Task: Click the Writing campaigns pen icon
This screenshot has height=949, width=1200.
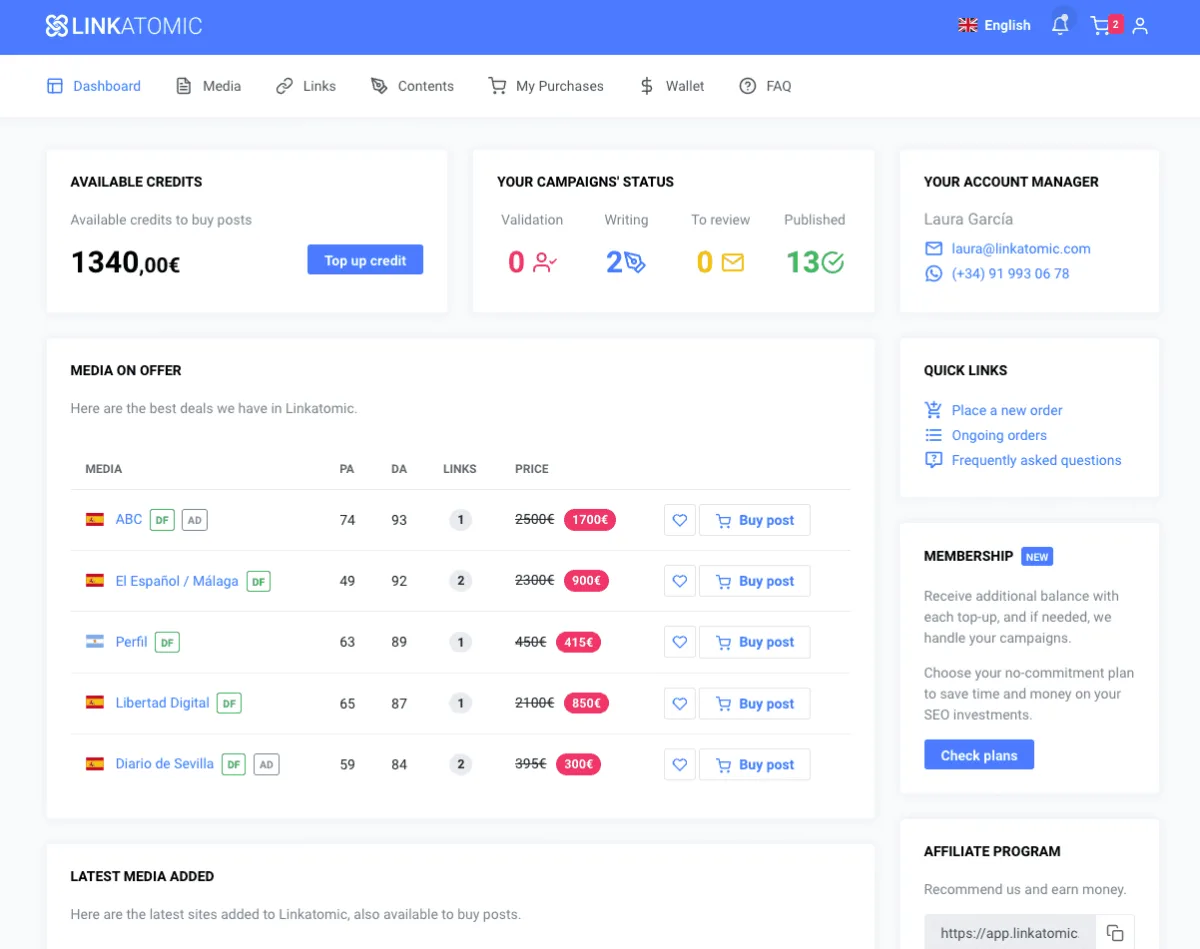Action: (635, 262)
